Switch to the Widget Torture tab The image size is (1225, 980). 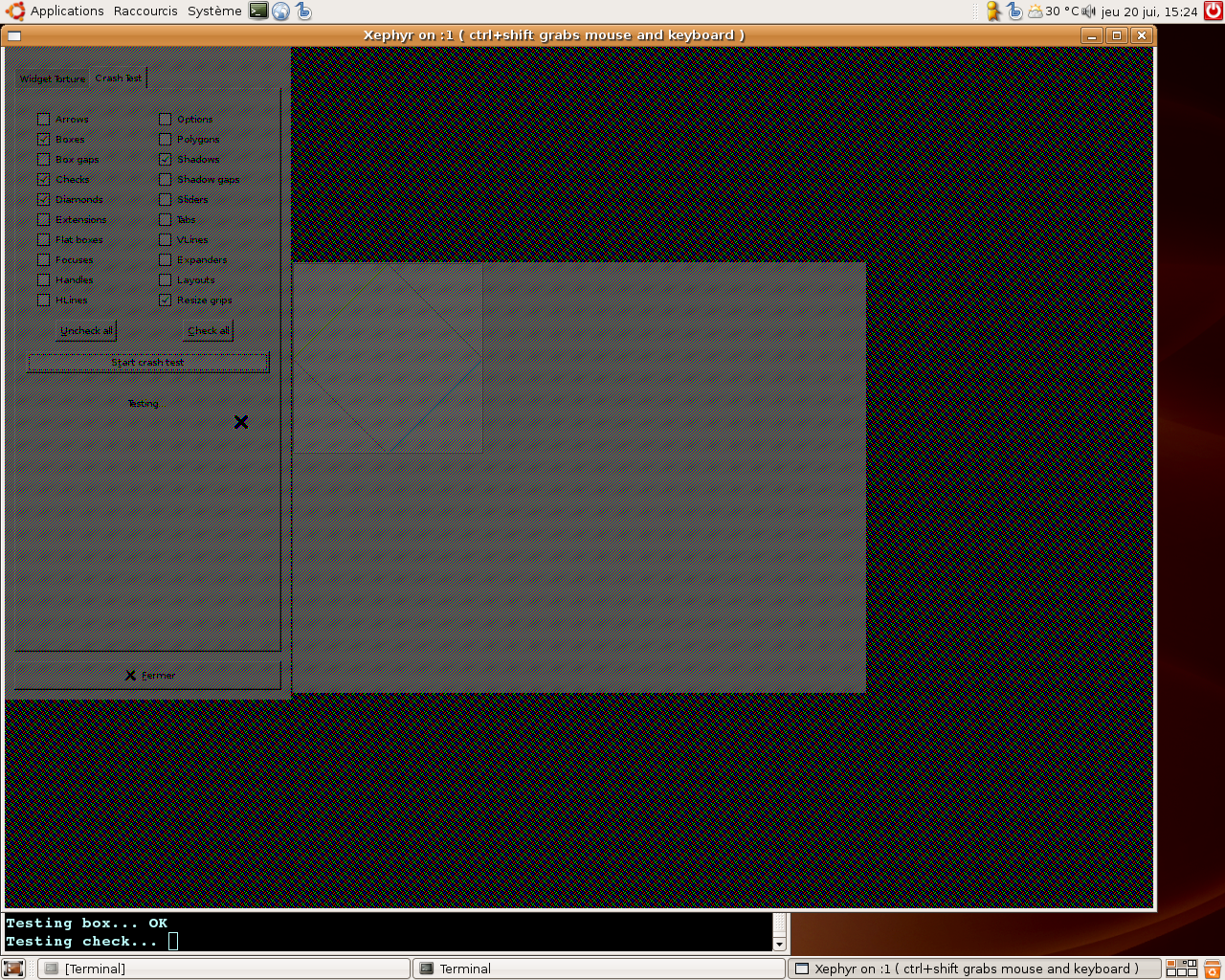[53, 79]
